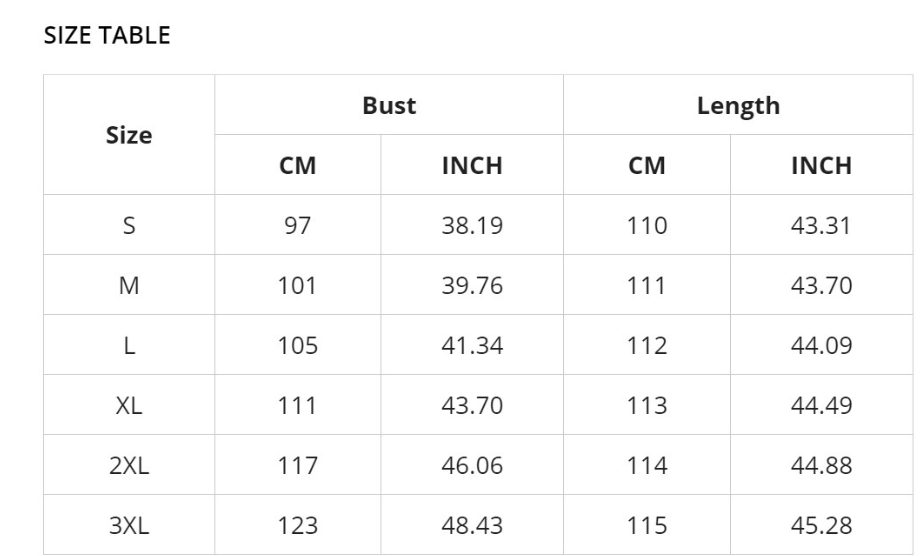Click the 2XL size row label
920x556 pixels.
coord(129,466)
